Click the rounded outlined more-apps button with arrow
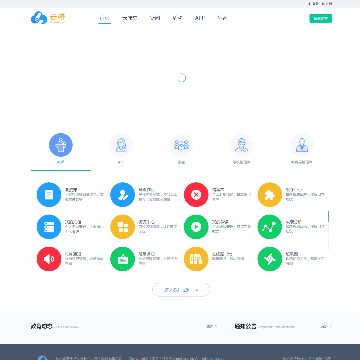 coord(181,290)
